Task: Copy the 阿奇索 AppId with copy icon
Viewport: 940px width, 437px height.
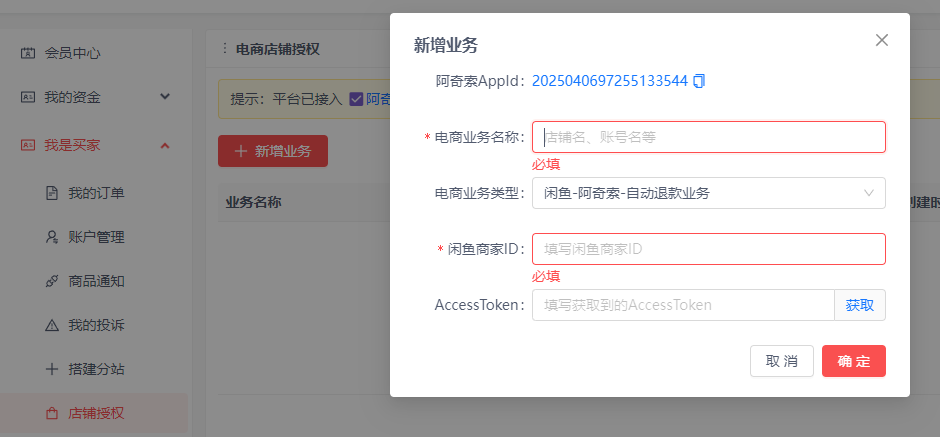Action: [x=698, y=81]
